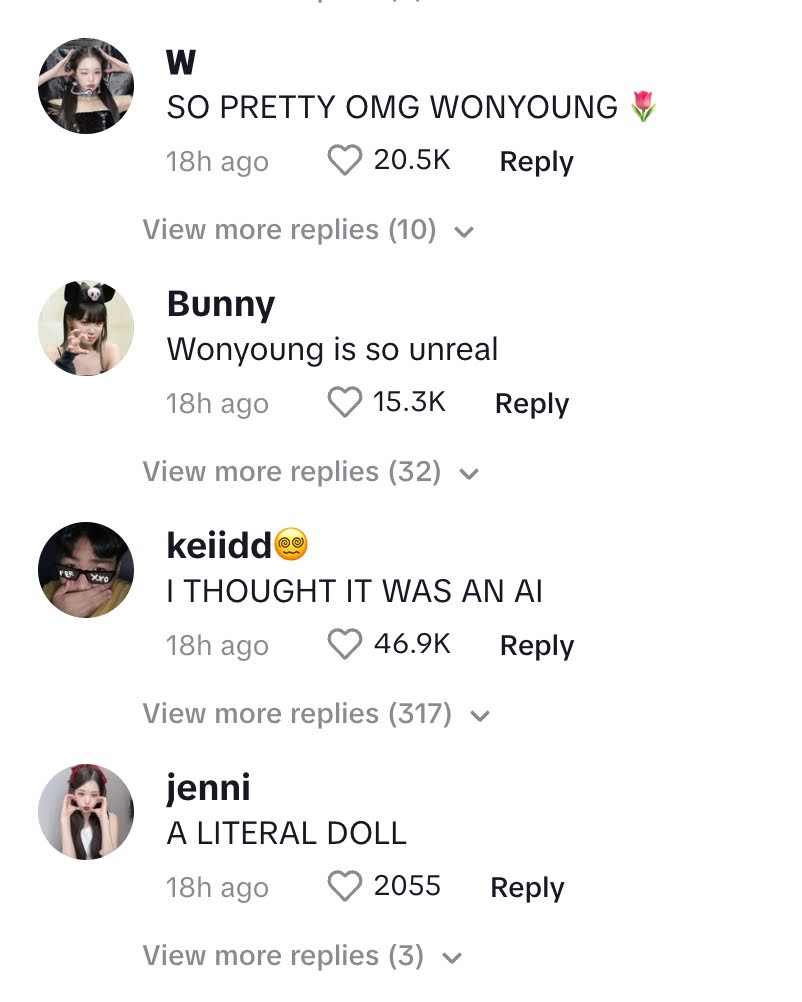Screen dimensions: 802x1002
Task: Like Bunny's comment via the heart
Action: point(345,402)
